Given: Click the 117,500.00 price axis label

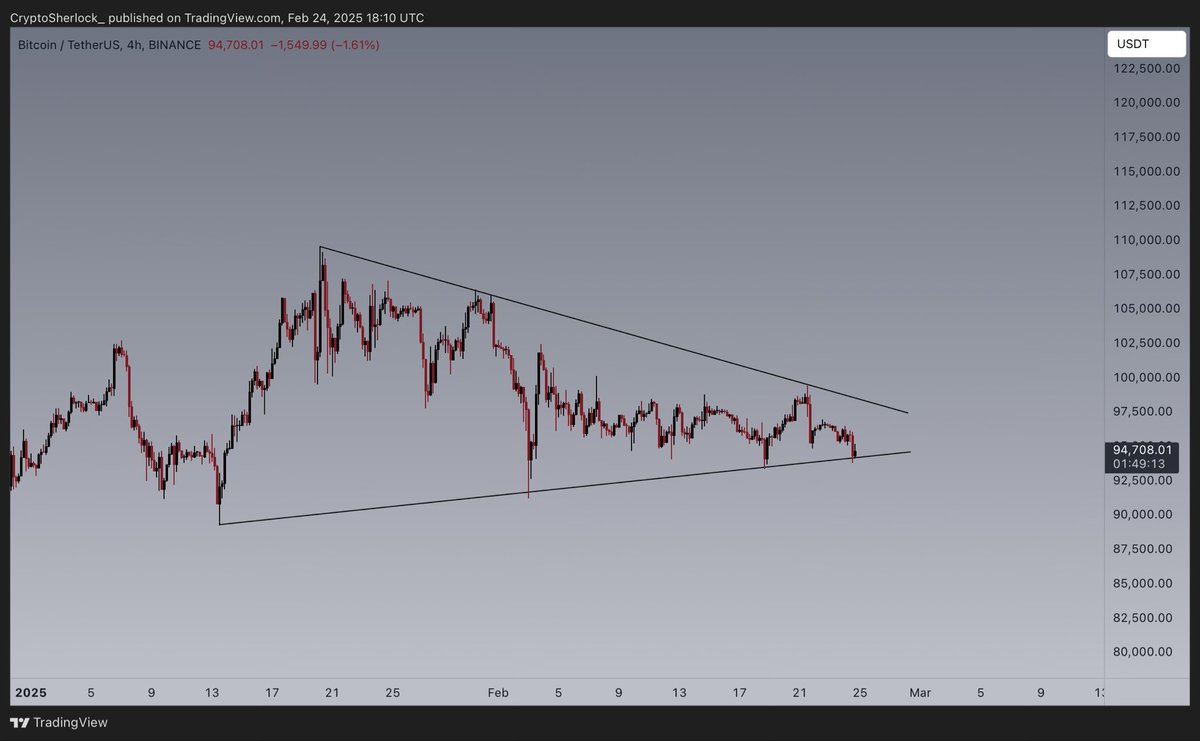Looking at the screenshot, I should point(1146,137).
